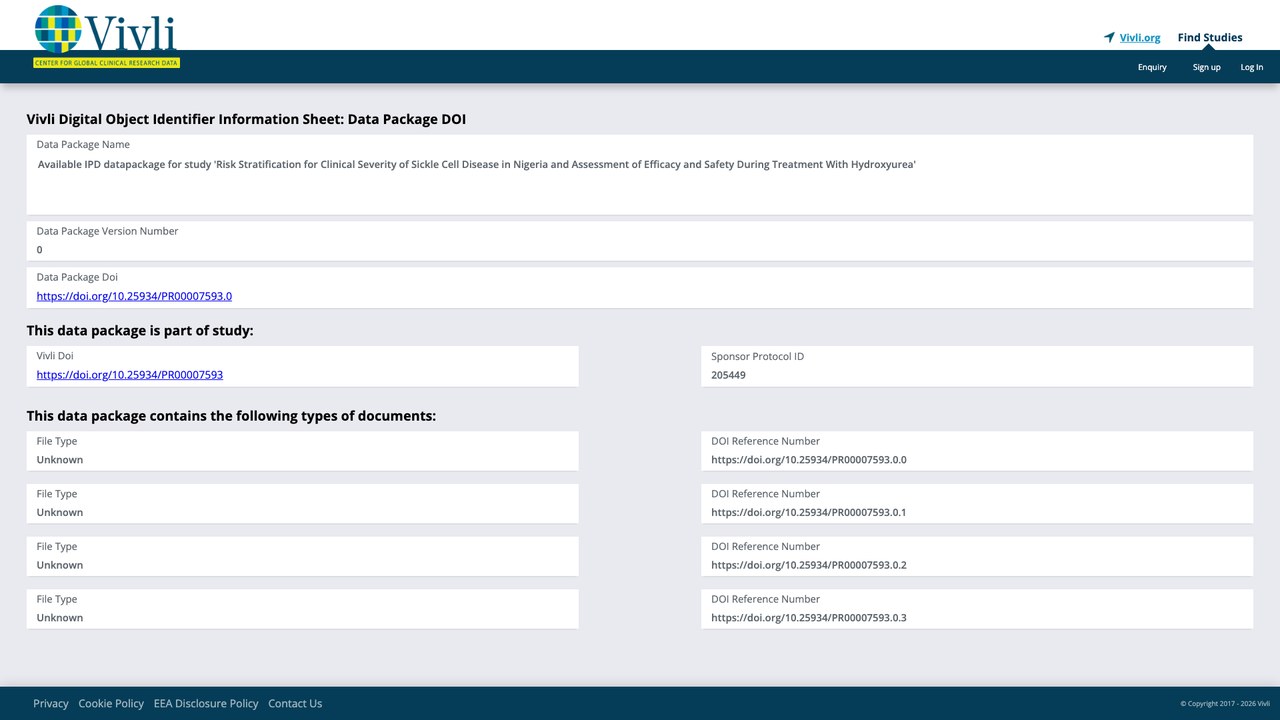
Task: Click the page heading Information Sheet title
Action: point(246,119)
